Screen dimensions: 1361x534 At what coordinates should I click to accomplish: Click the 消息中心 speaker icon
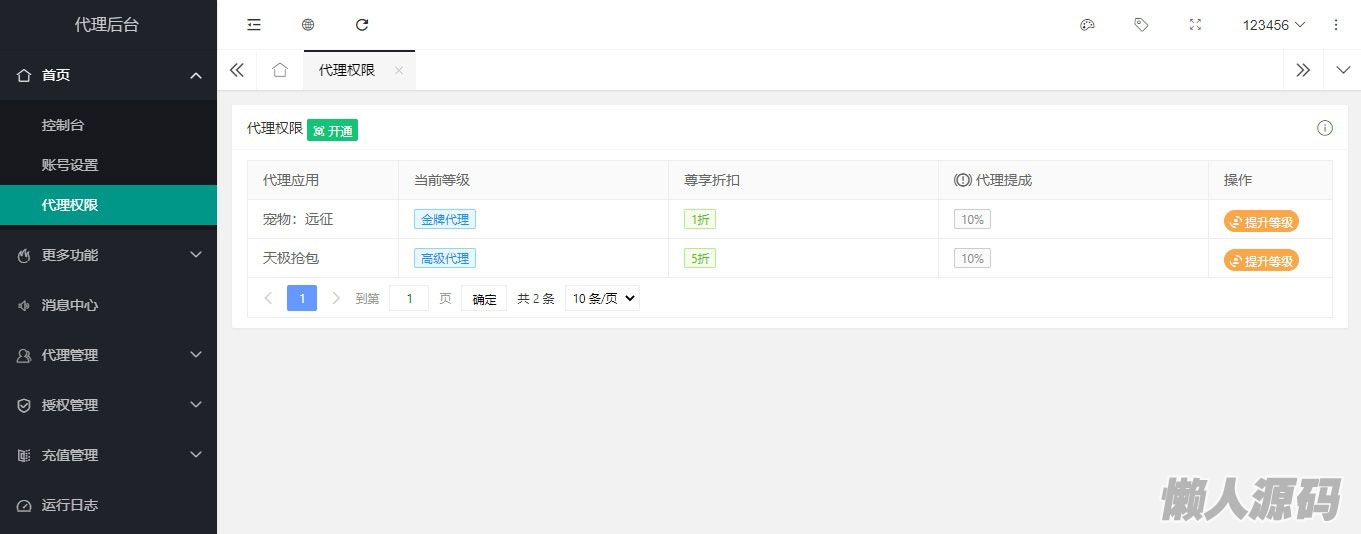pyautogui.click(x=24, y=305)
